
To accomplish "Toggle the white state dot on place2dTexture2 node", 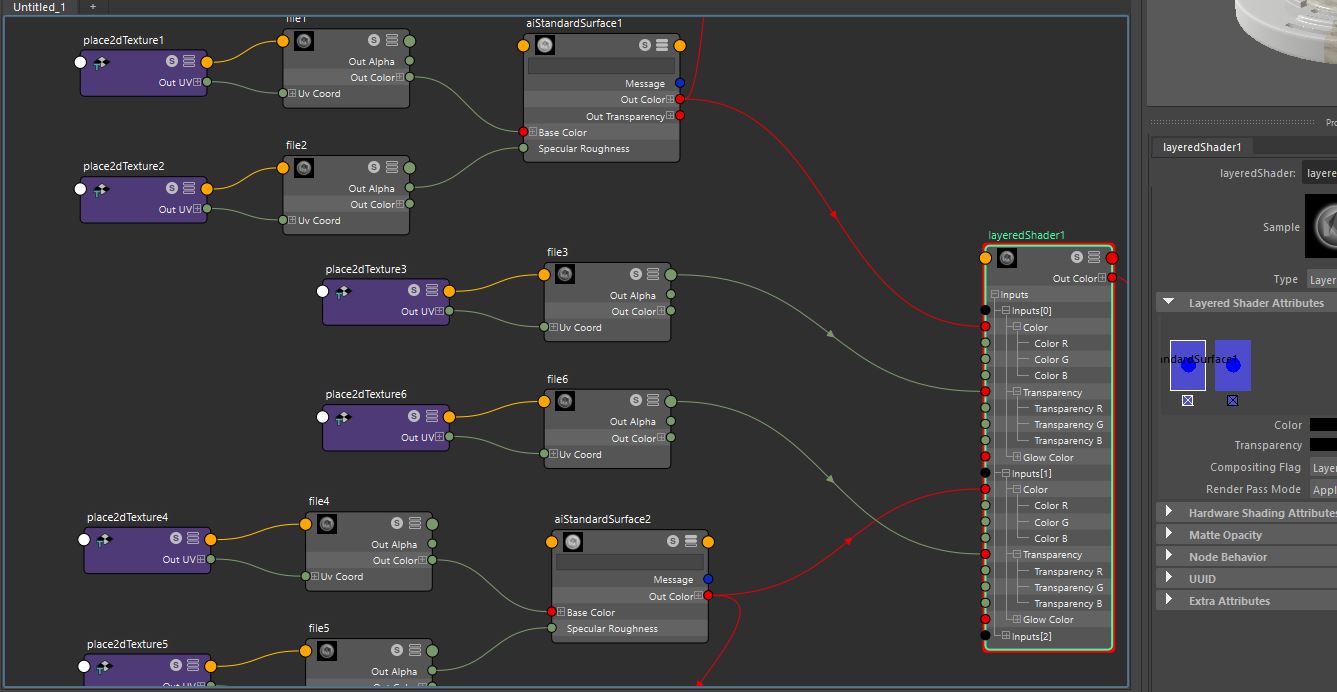I will 80,188.
